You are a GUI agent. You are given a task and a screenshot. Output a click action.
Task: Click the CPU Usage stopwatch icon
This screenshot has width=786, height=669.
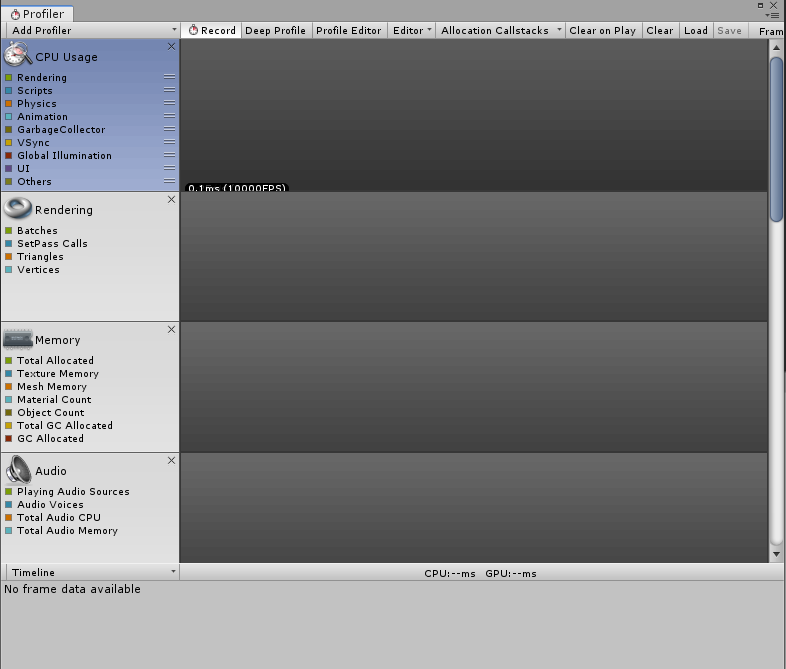coord(18,54)
